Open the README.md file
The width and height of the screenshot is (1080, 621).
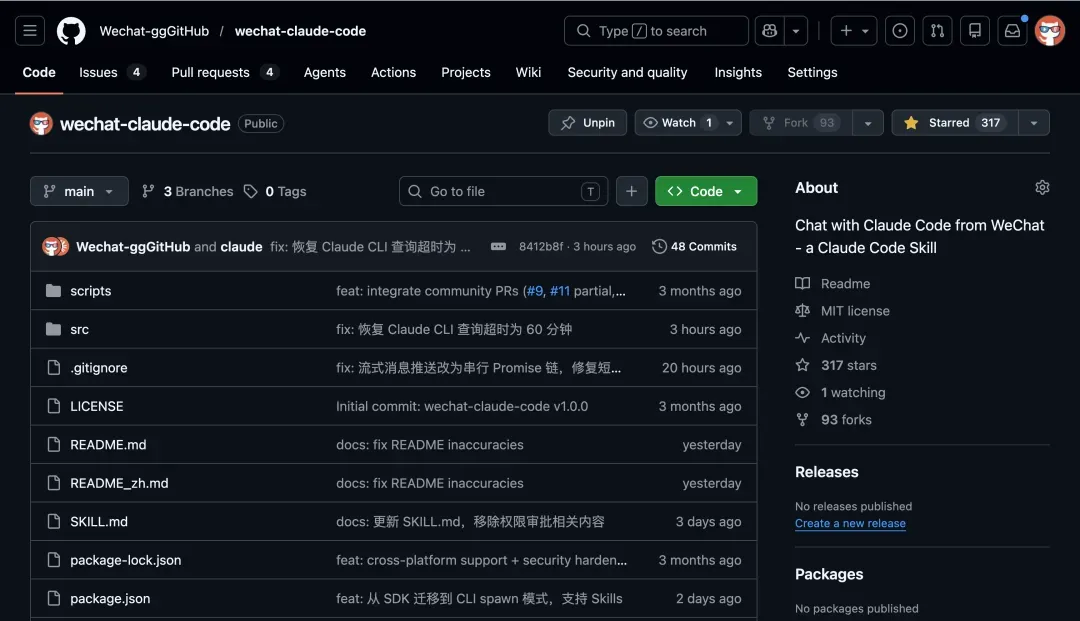click(108, 445)
